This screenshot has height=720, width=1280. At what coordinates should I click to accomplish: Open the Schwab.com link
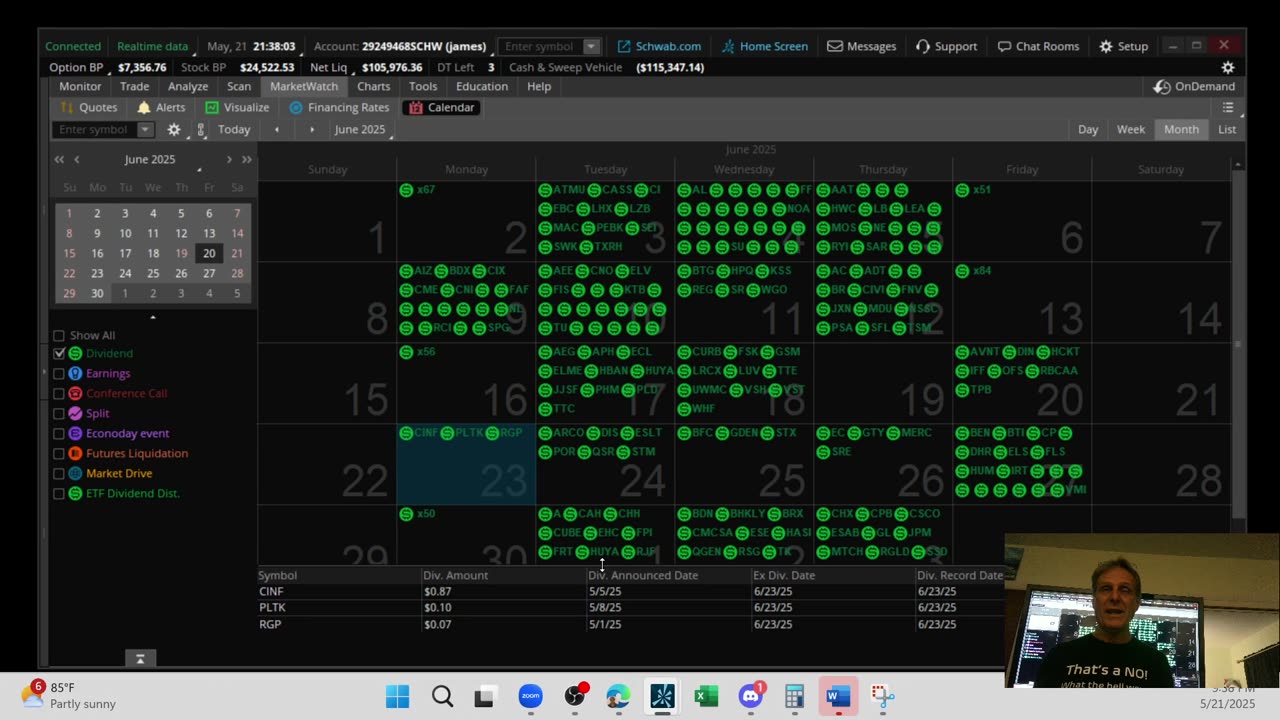tap(659, 46)
